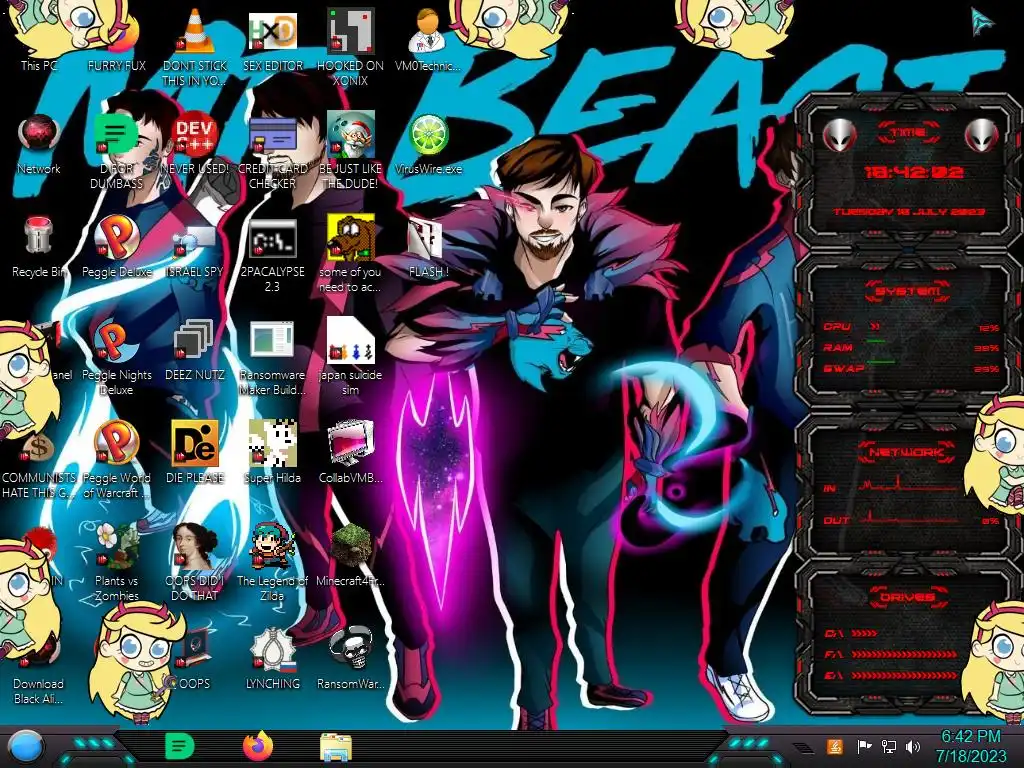This screenshot has height=768, width=1024.
Task: Select the Ransomware Maker Build icon
Action: pos(273,358)
